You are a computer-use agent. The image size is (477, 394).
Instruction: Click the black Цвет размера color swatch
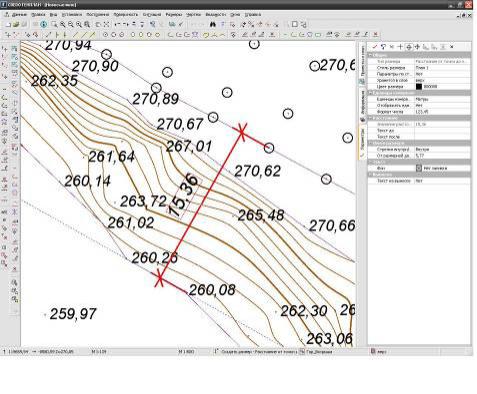pos(419,87)
